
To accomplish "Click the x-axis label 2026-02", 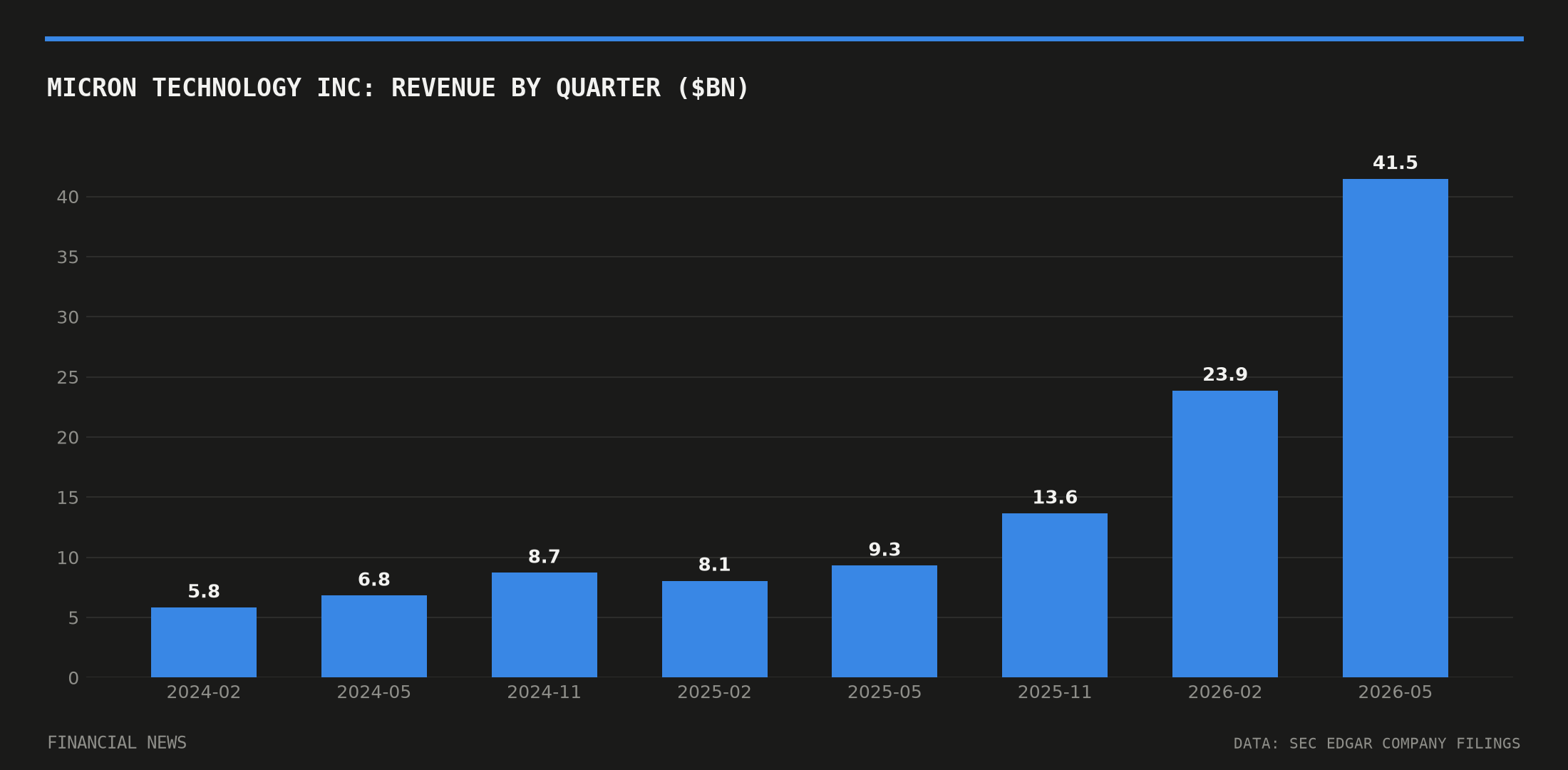I will click(x=1225, y=692).
